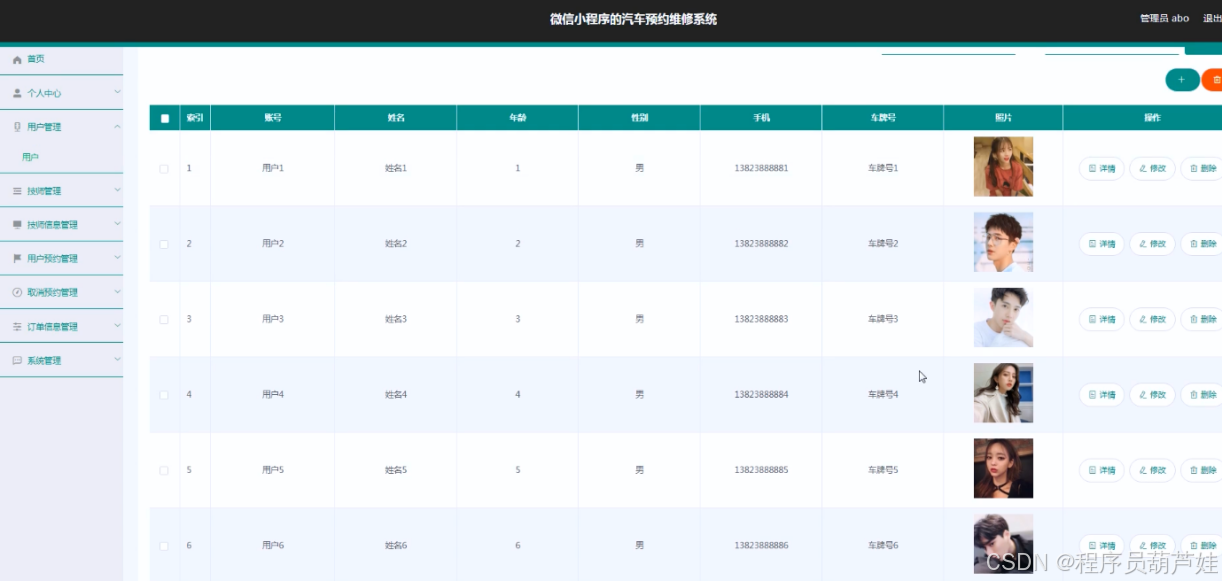Open the photo thumbnail for 用户2

(x=1003, y=242)
